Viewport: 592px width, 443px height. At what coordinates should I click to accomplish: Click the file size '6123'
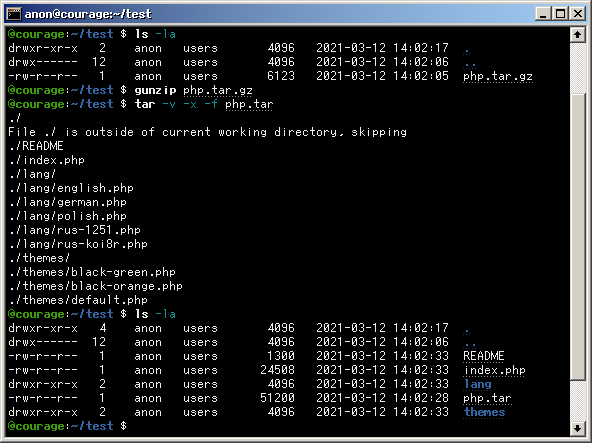pos(281,76)
